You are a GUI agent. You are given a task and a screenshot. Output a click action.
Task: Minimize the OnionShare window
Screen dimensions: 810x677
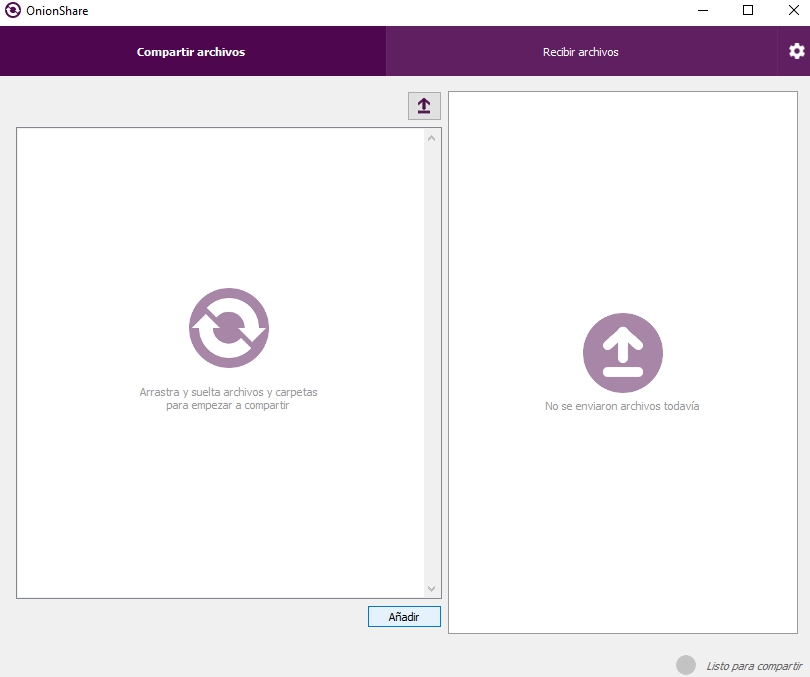coord(701,11)
